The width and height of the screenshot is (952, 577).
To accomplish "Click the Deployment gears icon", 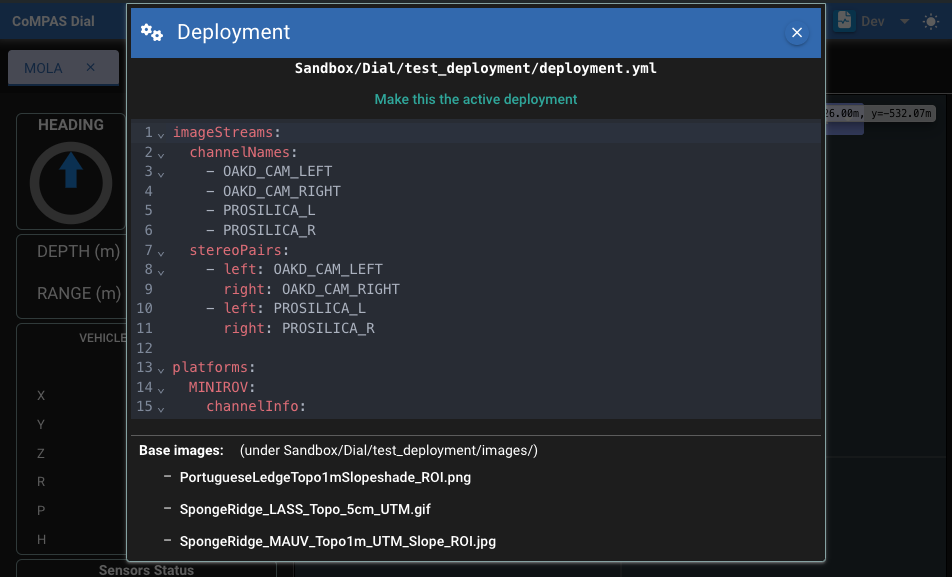I will click(152, 33).
